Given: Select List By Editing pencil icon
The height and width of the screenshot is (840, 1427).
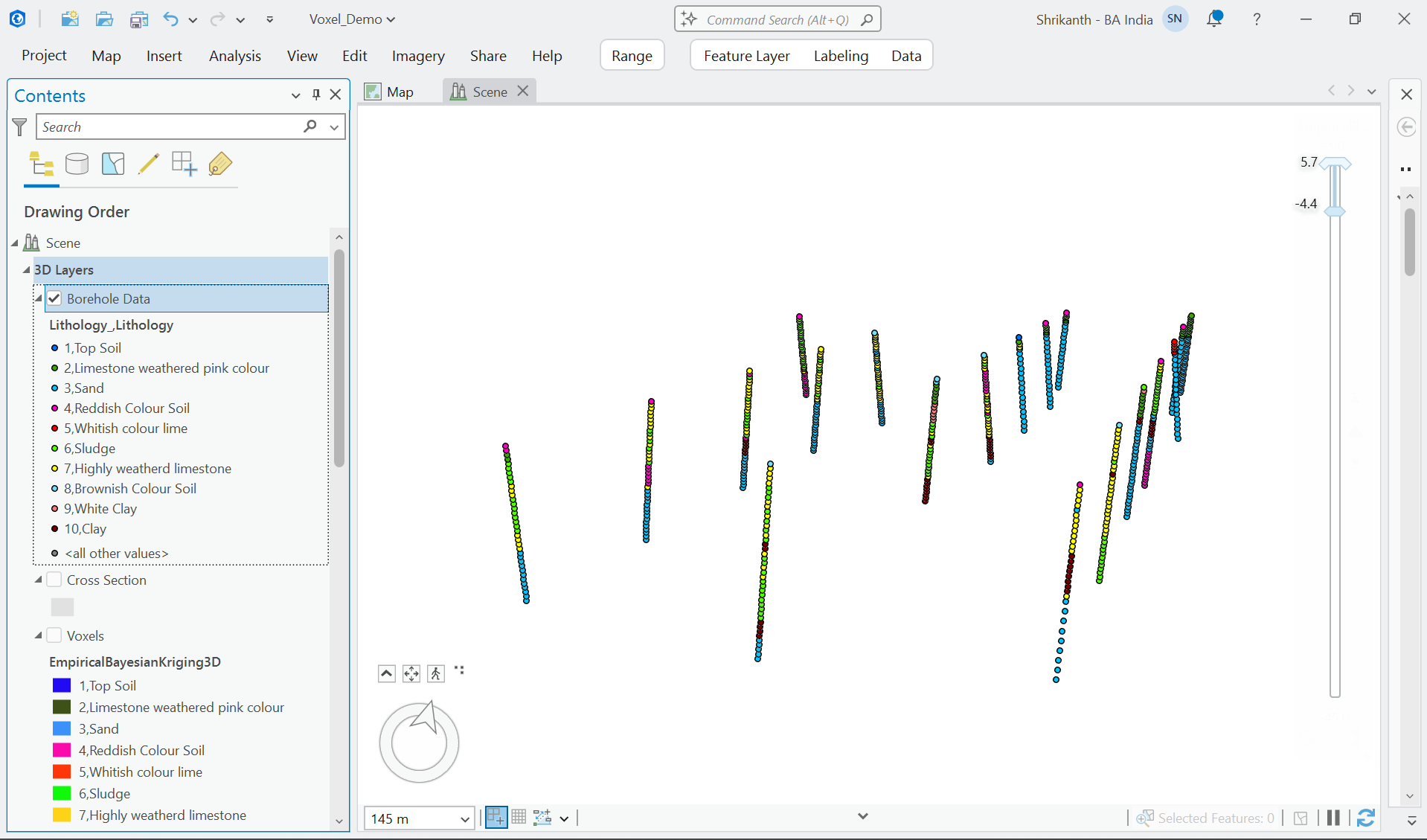Looking at the screenshot, I should (149, 164).
